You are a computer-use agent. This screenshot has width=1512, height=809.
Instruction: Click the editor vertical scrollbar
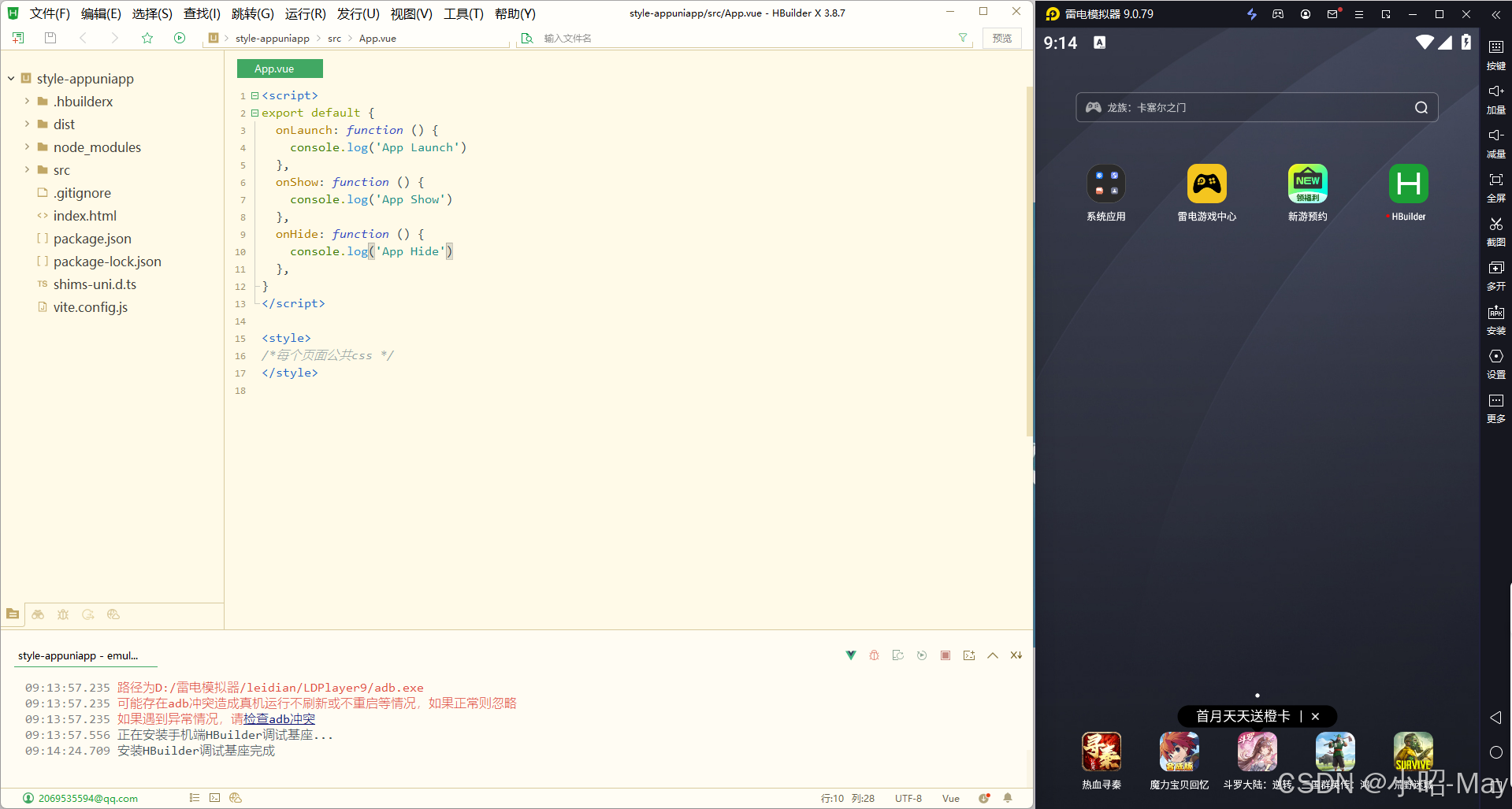pyautogui.click(x=1029, y=260)
